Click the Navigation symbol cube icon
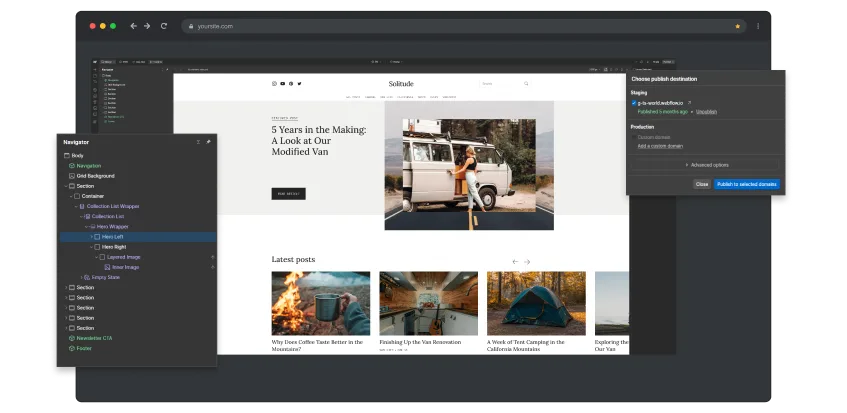This screenshot has height=413, width=847. click(x=71, y=166)
